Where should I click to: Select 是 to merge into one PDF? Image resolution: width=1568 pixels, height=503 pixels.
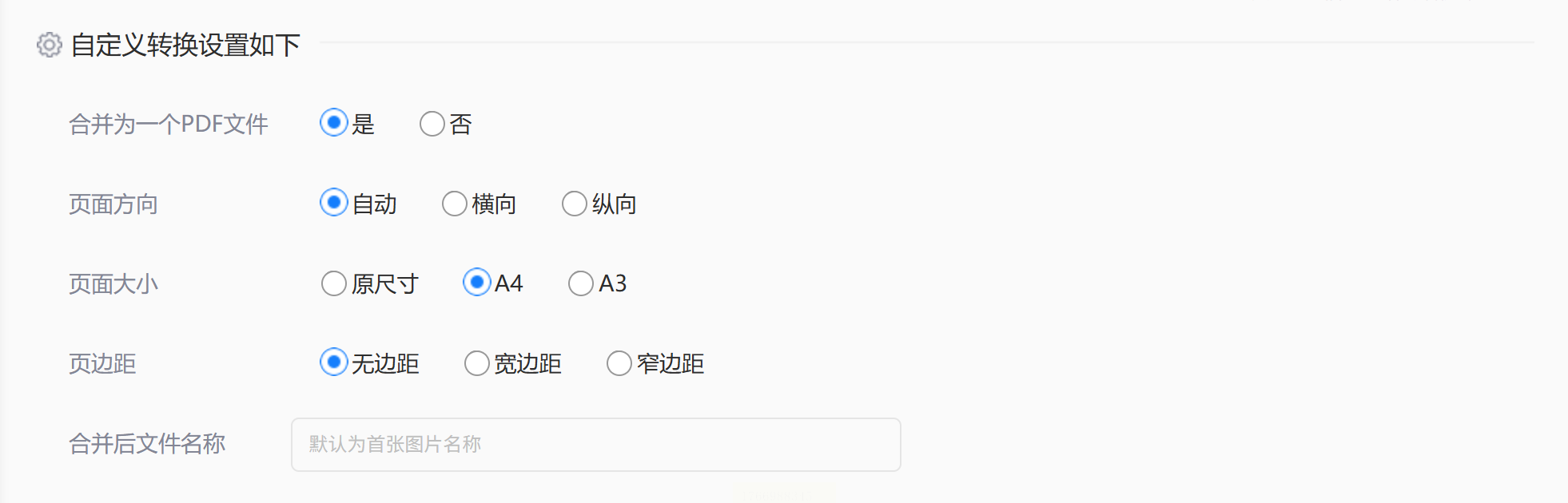pyautogui.click(x=334, y=123)
